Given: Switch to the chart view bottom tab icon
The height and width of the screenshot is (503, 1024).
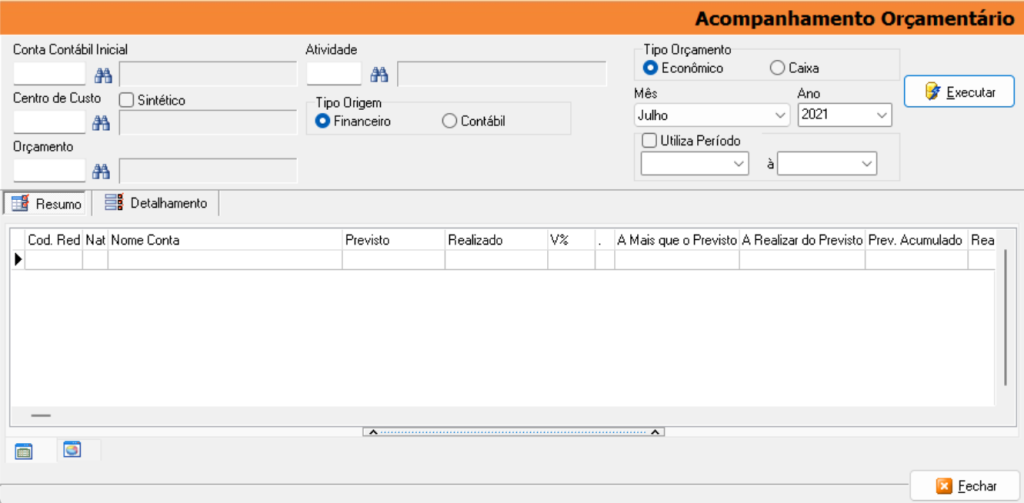Looking at the screenshot, I should (x=72, y=450).
